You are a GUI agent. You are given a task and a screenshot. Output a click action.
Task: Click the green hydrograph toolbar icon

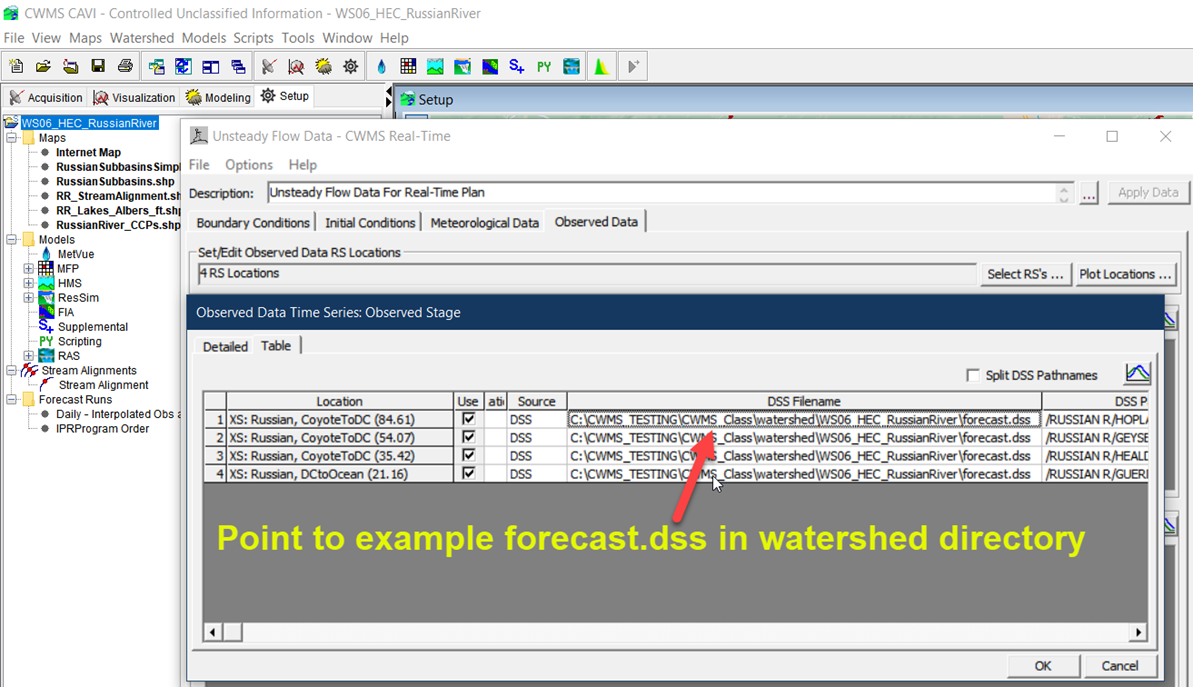(602, 67)
